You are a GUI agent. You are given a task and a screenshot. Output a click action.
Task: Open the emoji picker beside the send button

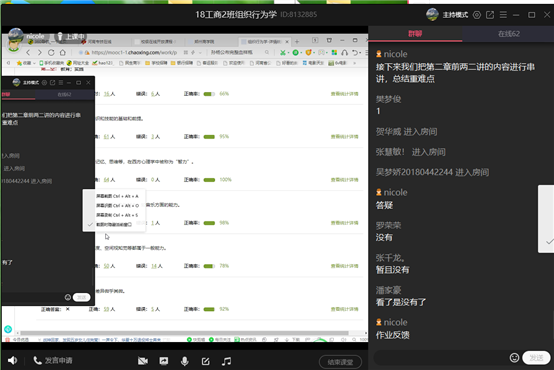point(514,358)
